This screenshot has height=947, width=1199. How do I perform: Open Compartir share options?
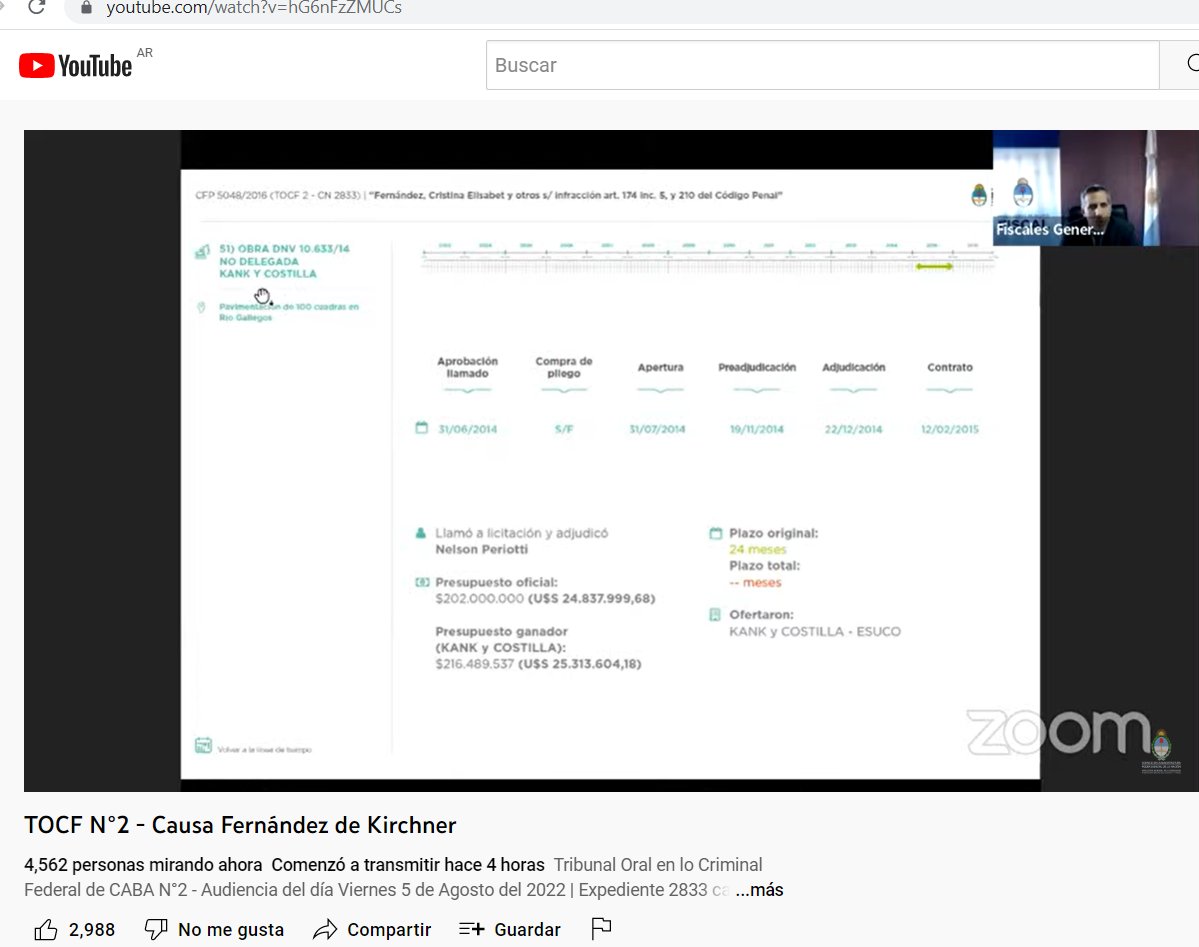pyautogui.click(x=372, y=929)
